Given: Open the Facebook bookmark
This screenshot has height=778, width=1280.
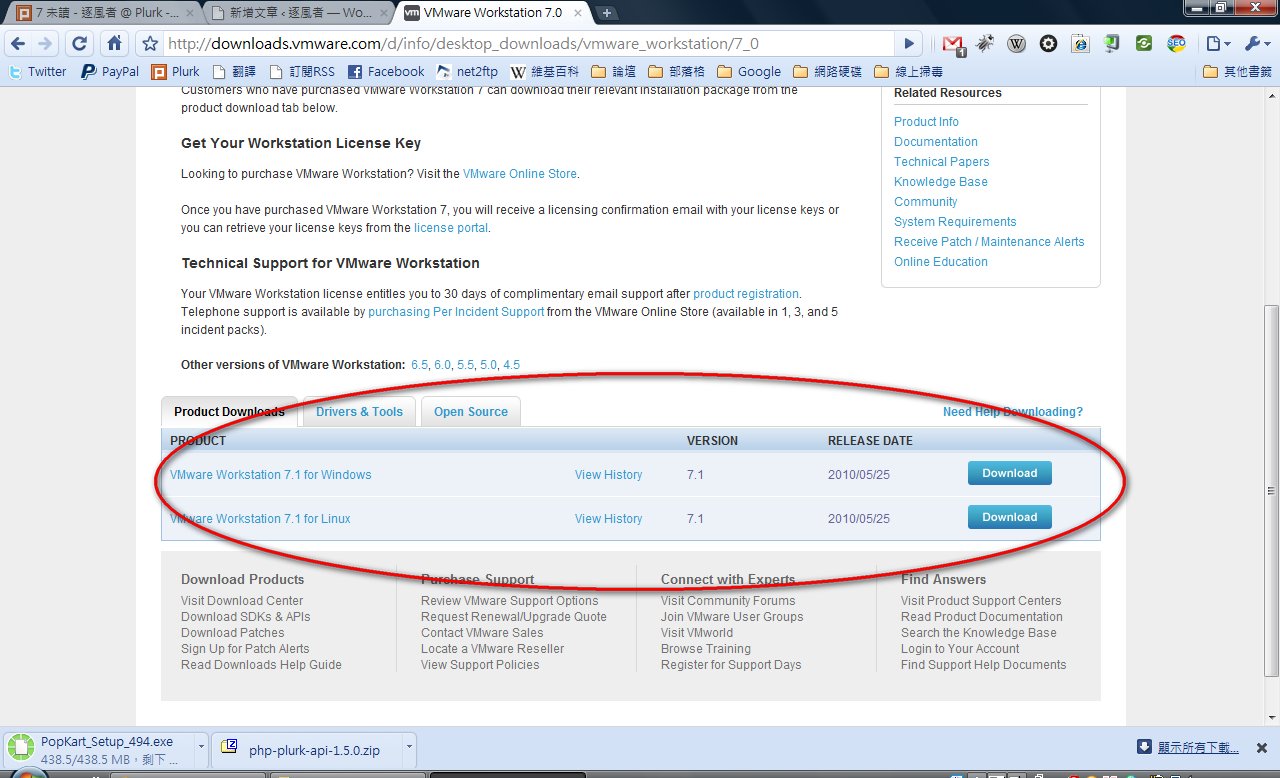Looking at the screenshot, I should click(386, 72).
